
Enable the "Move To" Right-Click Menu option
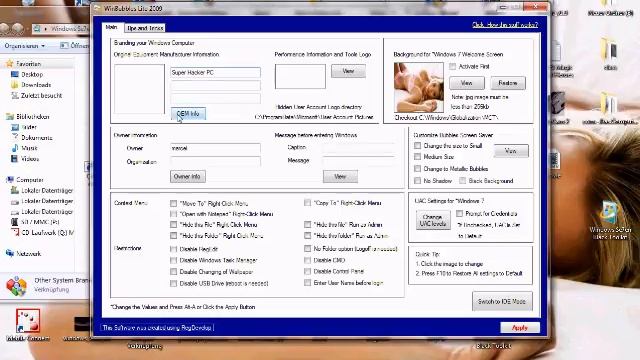click(x=173, y=203)
